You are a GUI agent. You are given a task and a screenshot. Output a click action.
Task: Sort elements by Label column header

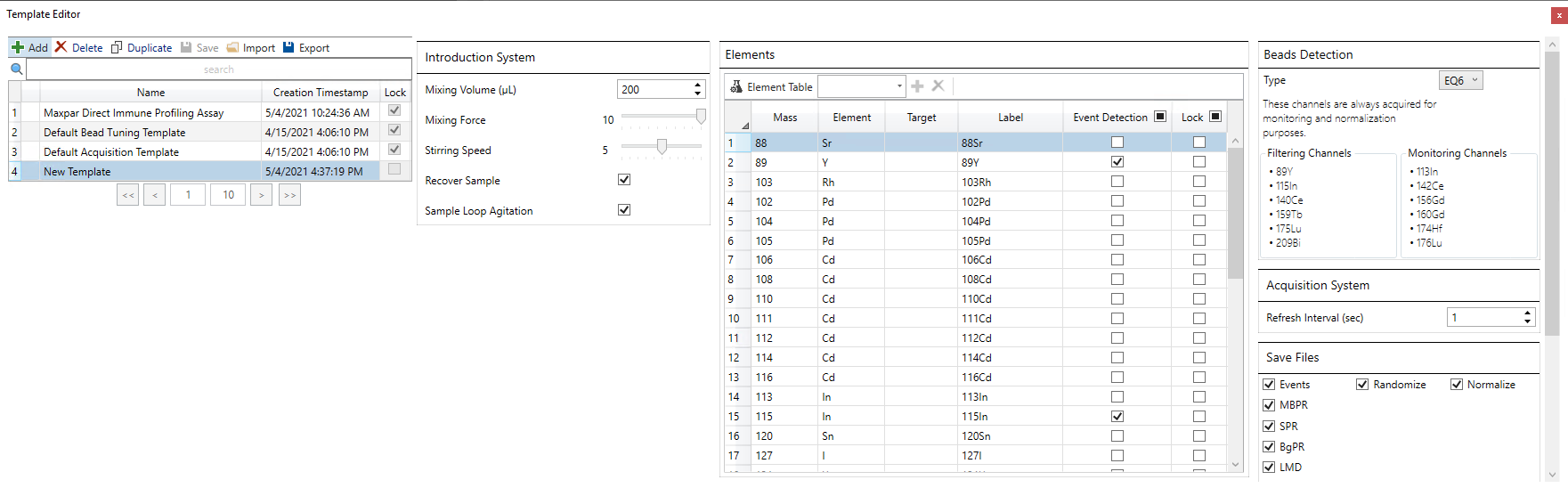(1011, 118)
